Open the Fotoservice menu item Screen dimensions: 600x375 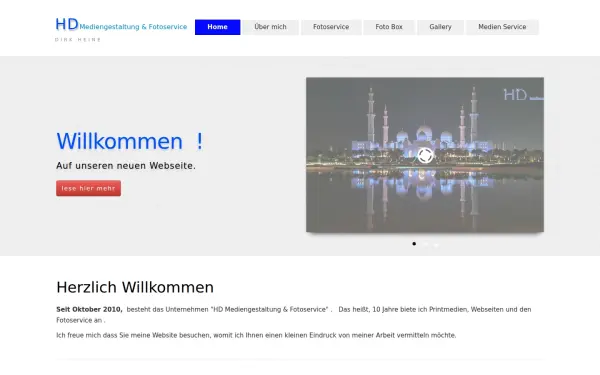[x=331, y=27]
